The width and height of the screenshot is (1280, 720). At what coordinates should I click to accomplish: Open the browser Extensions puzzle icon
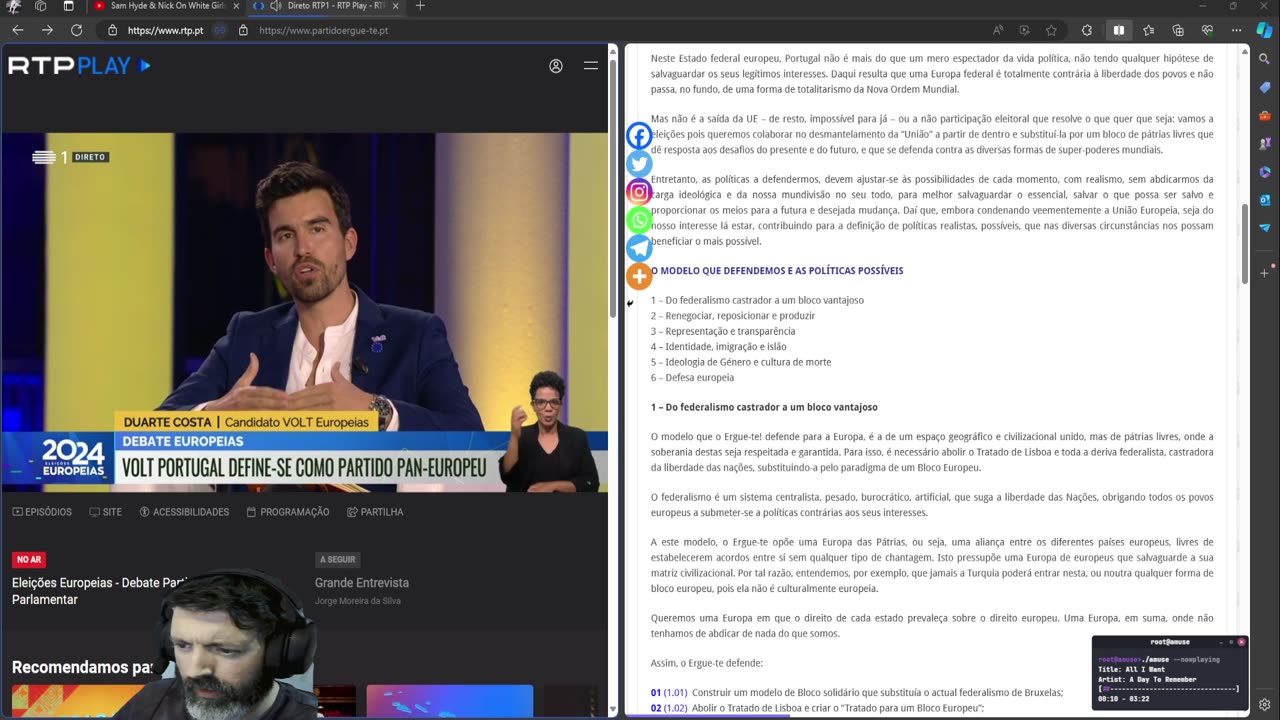point(1087,30)
